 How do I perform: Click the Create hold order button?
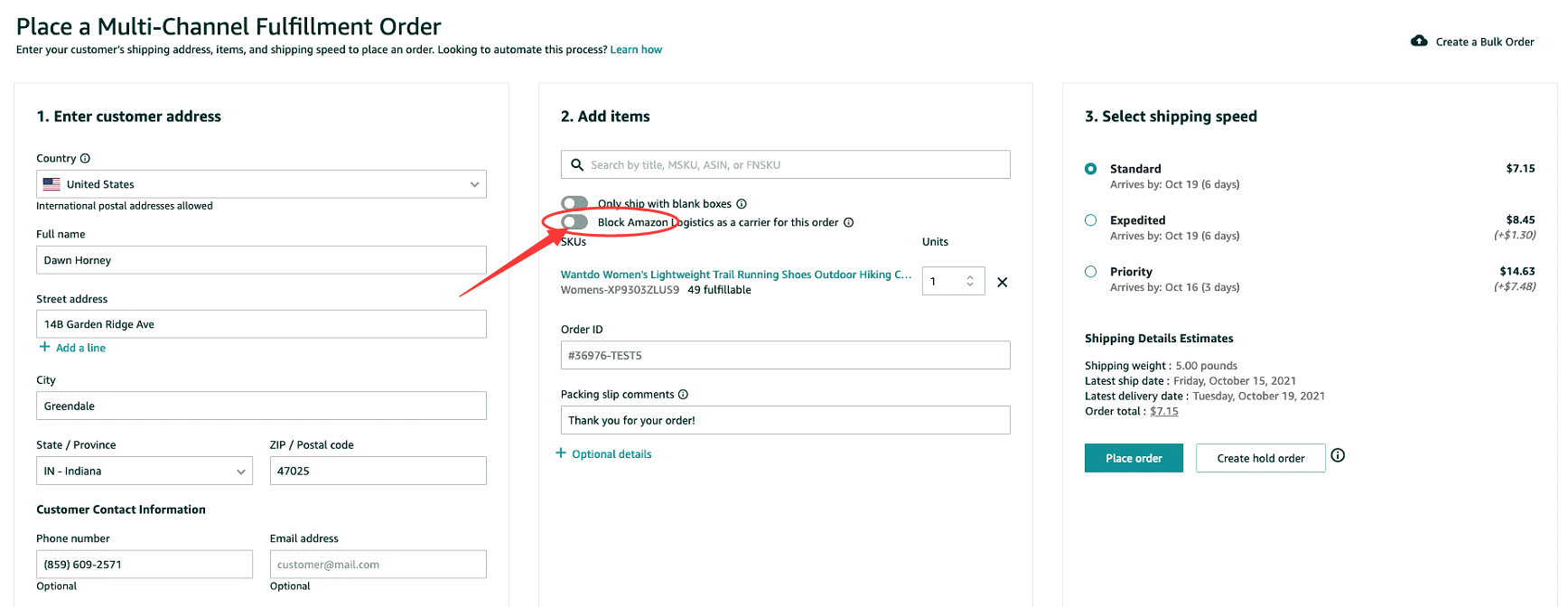pyautogui.click(x=1260, y=458)
